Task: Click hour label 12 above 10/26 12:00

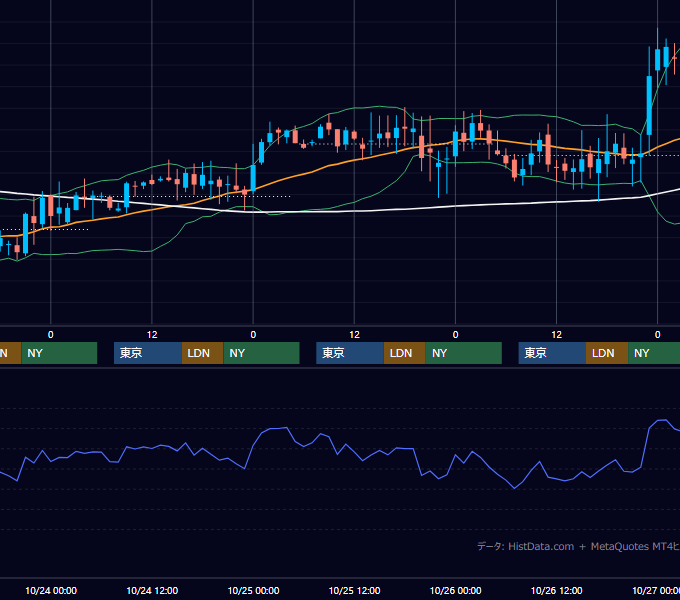Action: tap(556, 335)
